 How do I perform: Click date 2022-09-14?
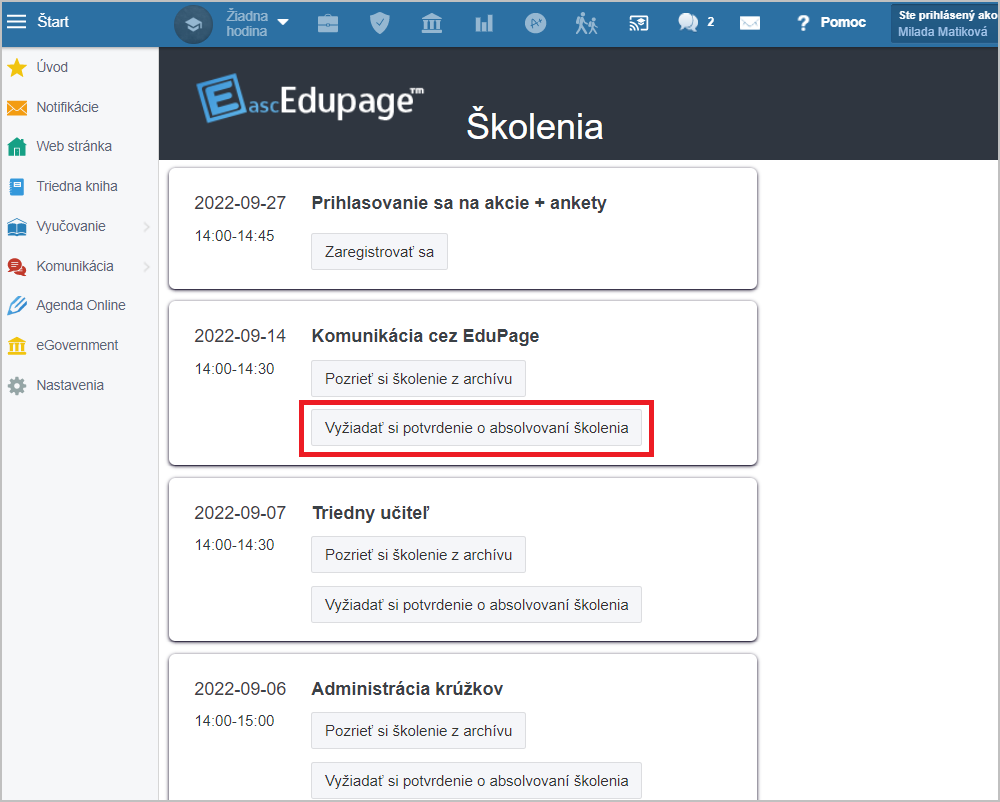[240, 336]
